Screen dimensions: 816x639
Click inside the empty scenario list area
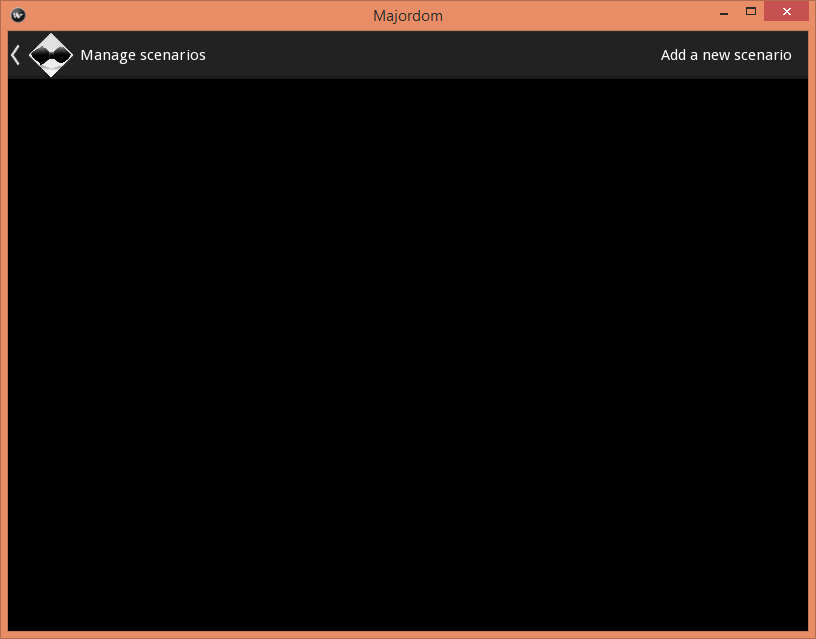point(408,350)
